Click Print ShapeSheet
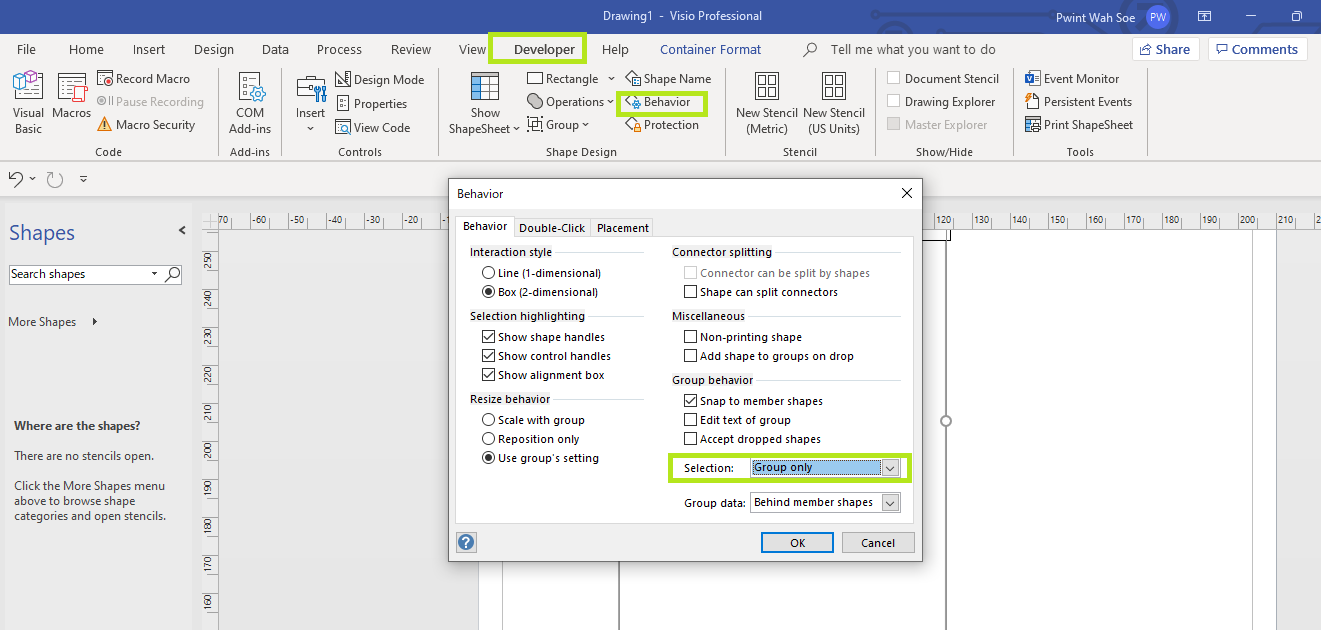1321x630 pixels. pyautogui.click(x=1080, y=124)
